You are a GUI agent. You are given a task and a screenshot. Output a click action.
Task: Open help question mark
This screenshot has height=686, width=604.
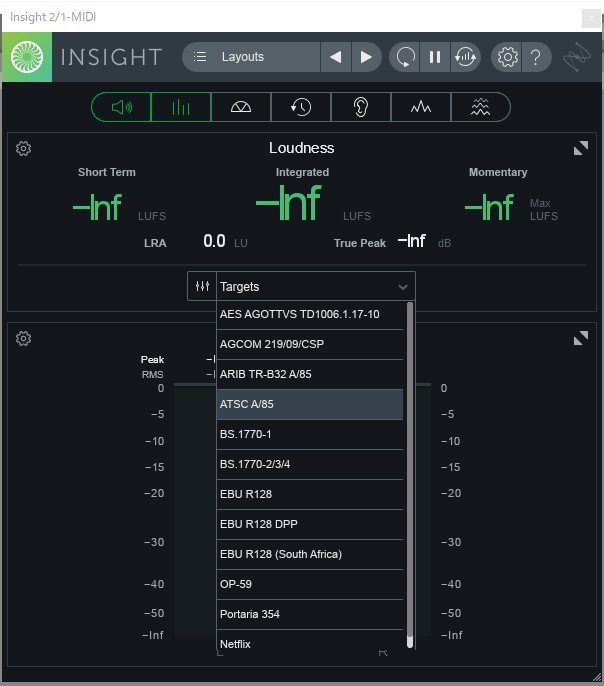pos(536,57)
